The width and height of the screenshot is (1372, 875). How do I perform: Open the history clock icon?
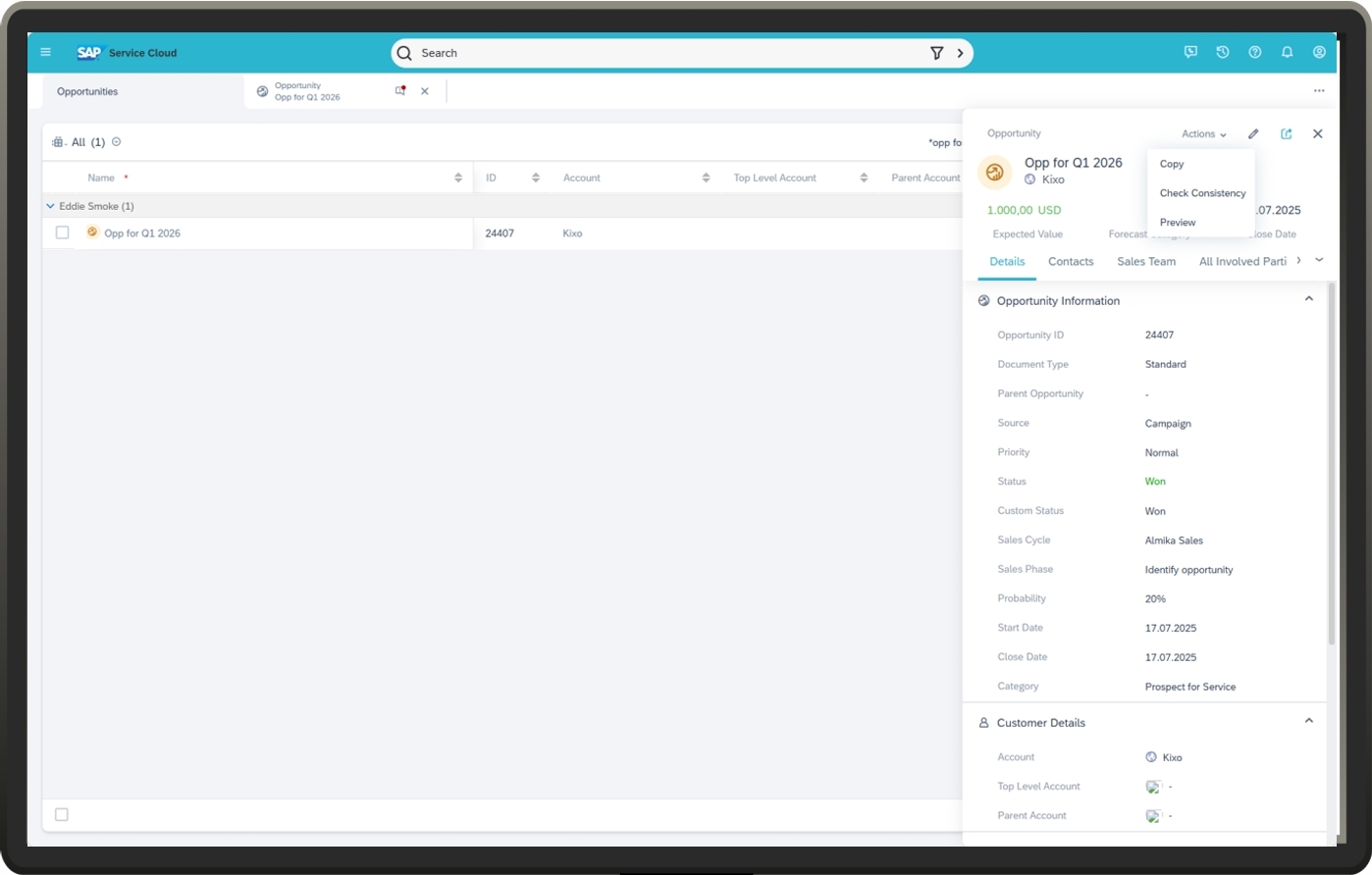pyautogui.click(x=1223, y=52)
